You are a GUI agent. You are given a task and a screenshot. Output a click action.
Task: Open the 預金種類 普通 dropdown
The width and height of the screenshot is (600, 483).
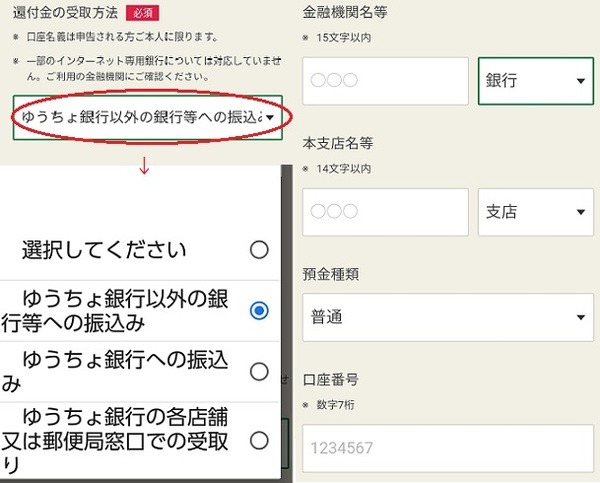[448, 317]
